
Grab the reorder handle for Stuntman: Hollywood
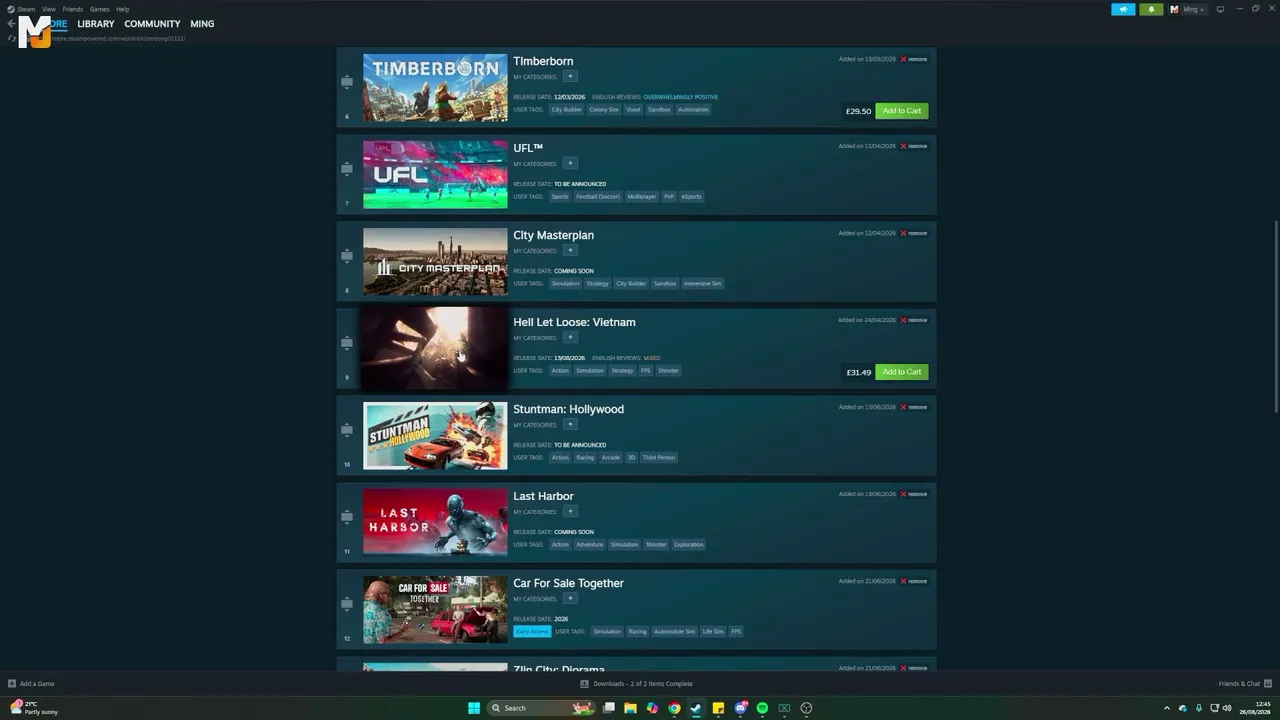[347, 430]
